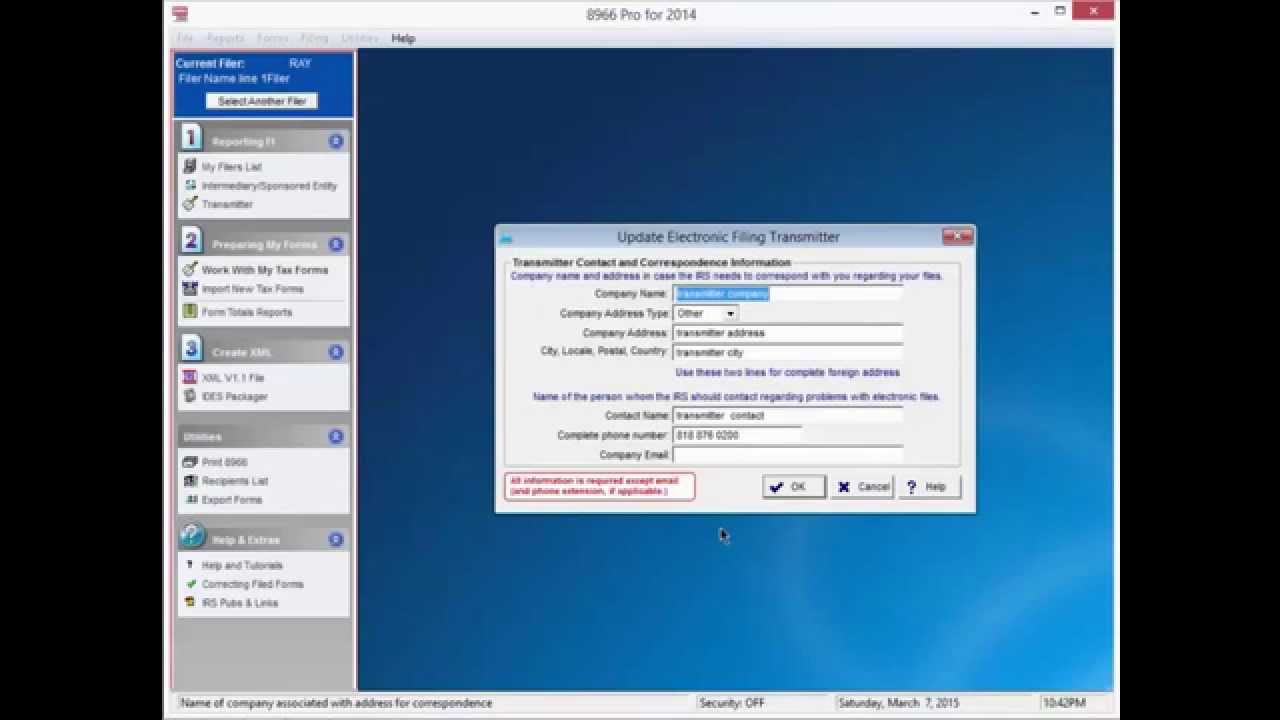
Task: Focus the Company Address field
Action: click(x=788, y=333)
